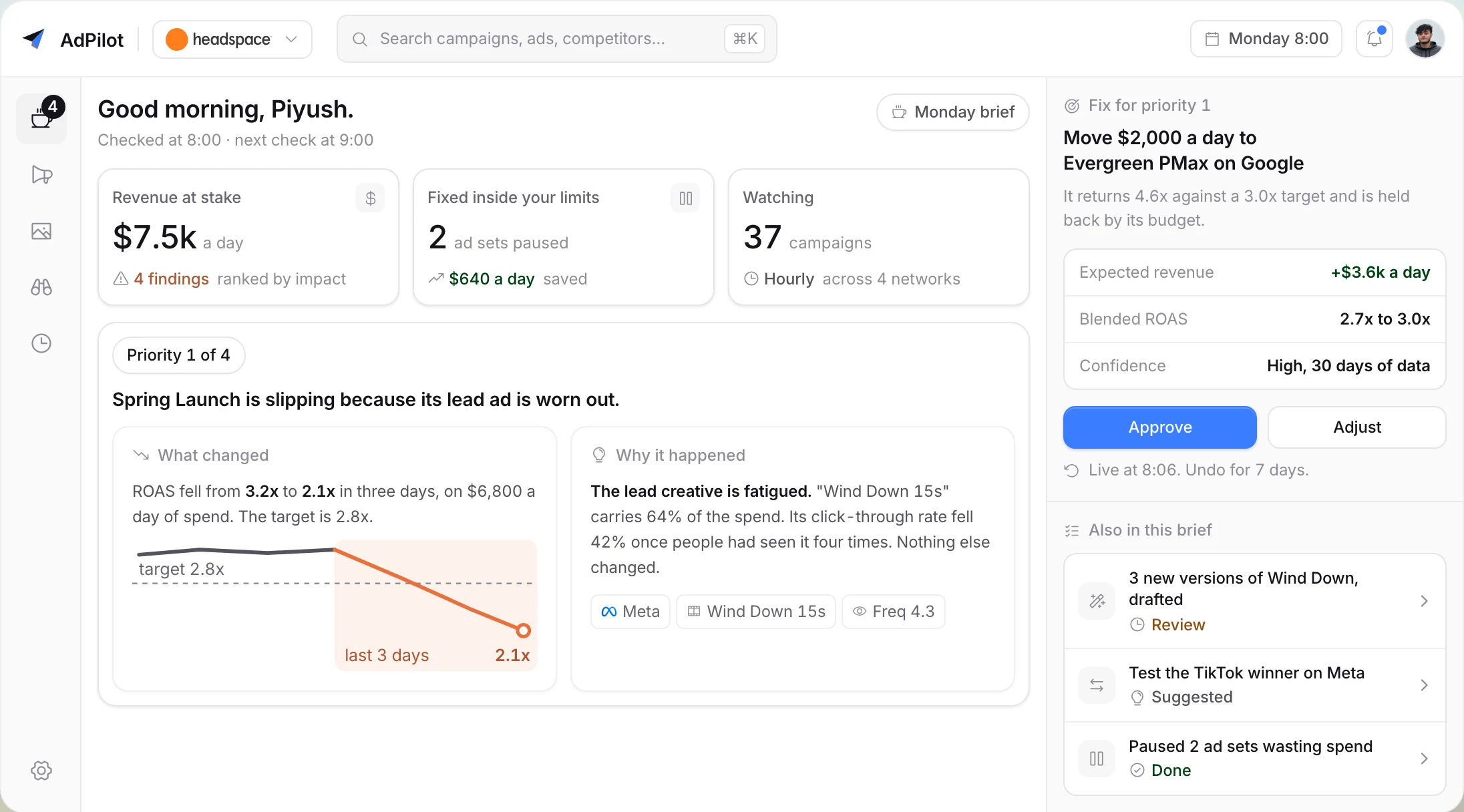Expand the Test the TikTok winner row chevron
Image resolution: width=1464 pixels, height=812 pixels.
[1424, 685]
